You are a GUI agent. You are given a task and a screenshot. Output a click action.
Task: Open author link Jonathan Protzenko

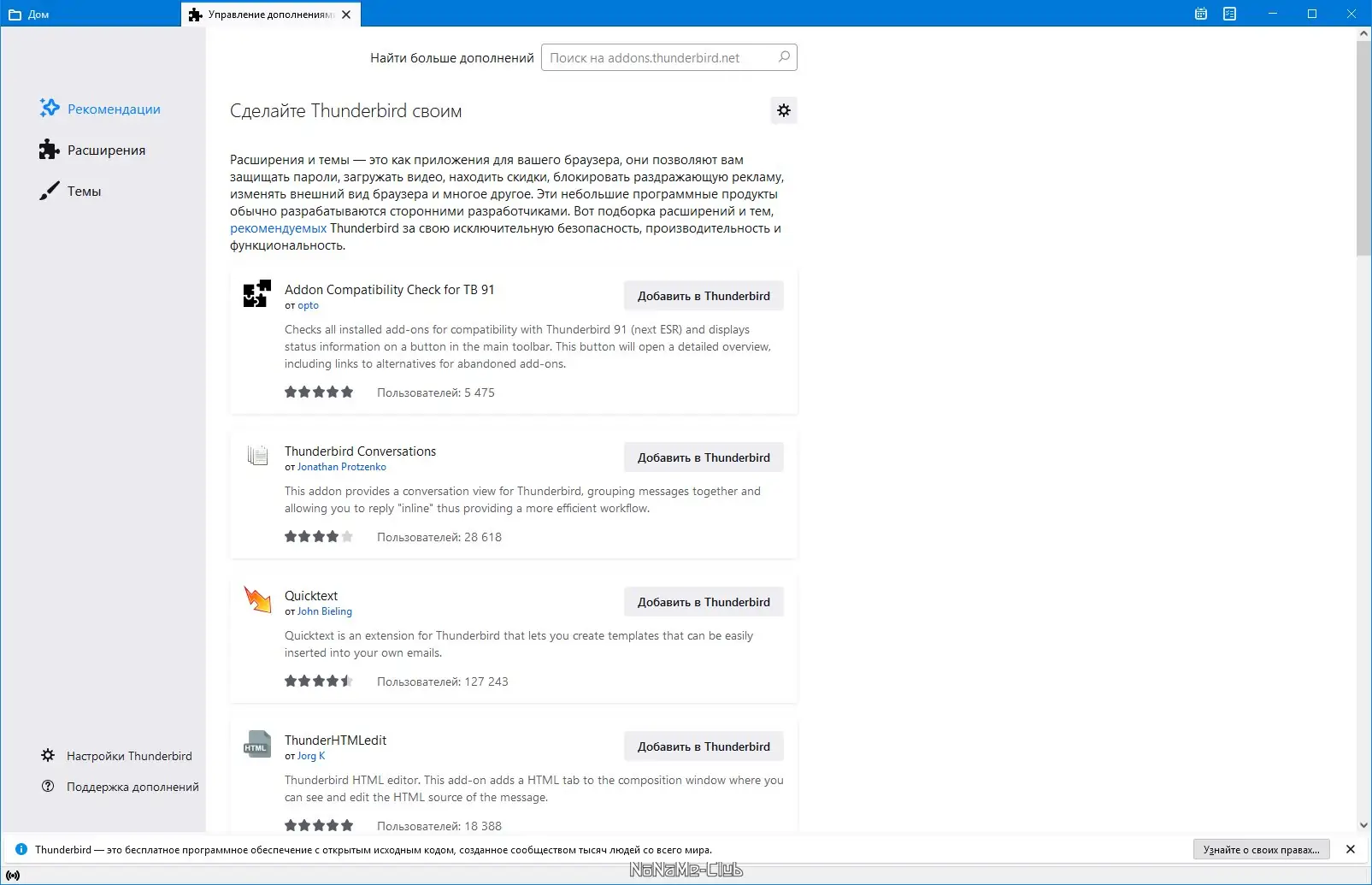pyautogui.click(x=342, y=467)
